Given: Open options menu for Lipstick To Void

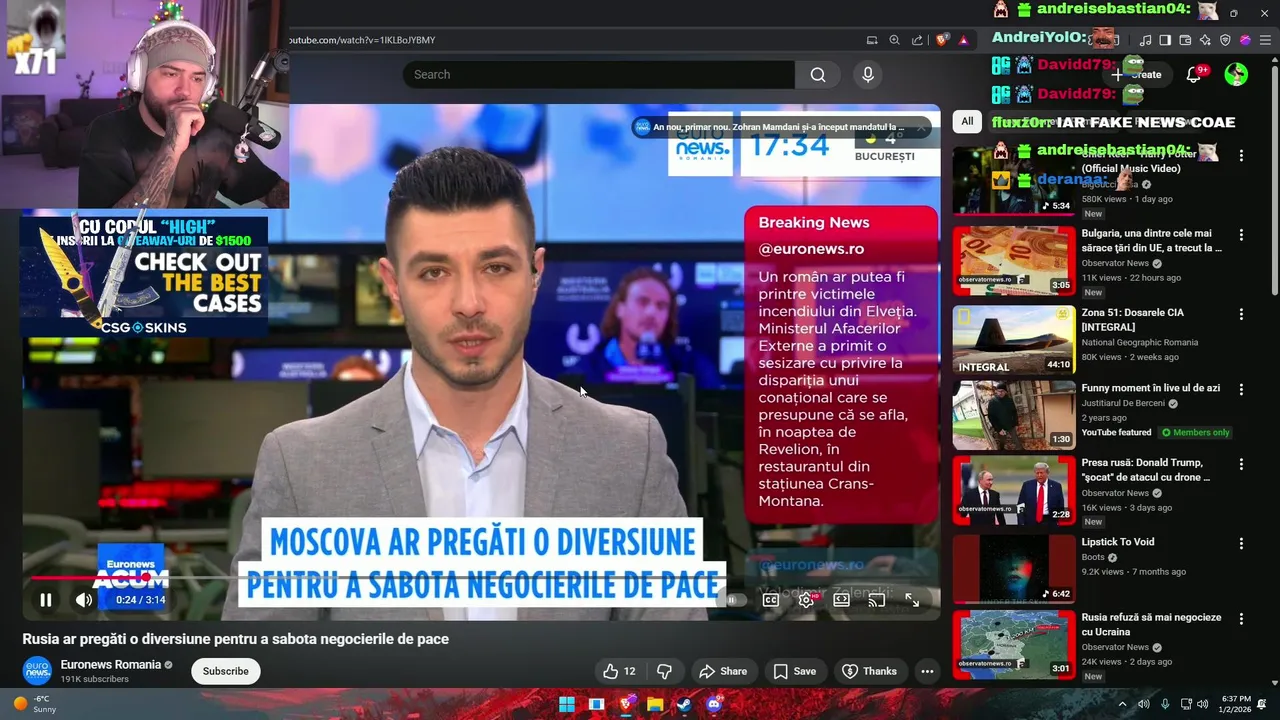Looking at the screenshot, I should (1241, 543).
